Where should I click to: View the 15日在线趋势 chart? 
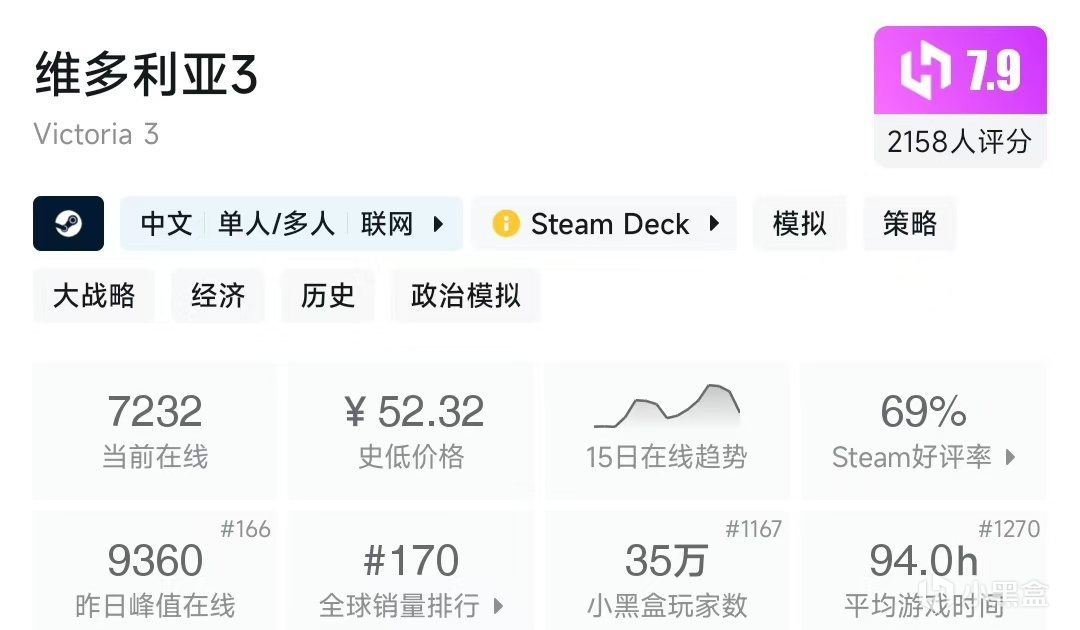(666, 430)
